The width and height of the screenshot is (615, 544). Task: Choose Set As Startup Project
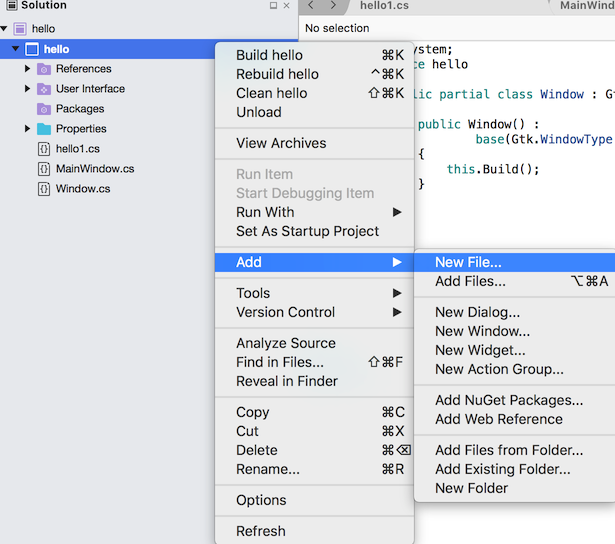coord(307,231)
